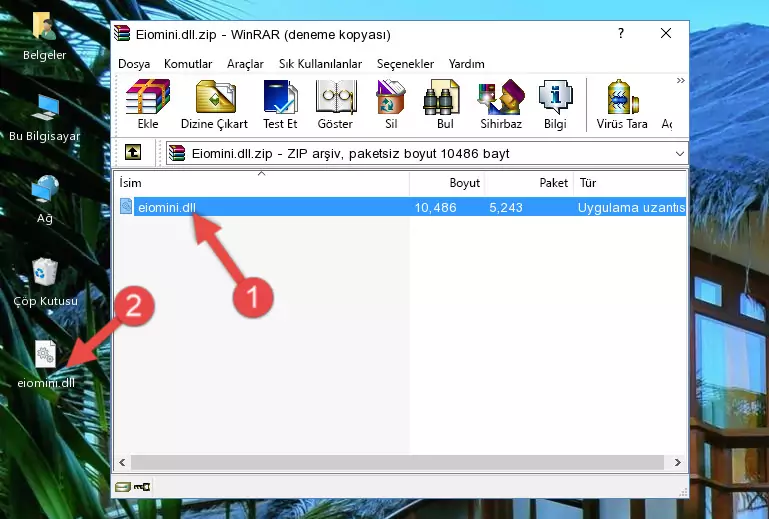Screen dimensions: 769x519
Task: Click the 5,243 packed size cell
Action: [x=506, y=208]
